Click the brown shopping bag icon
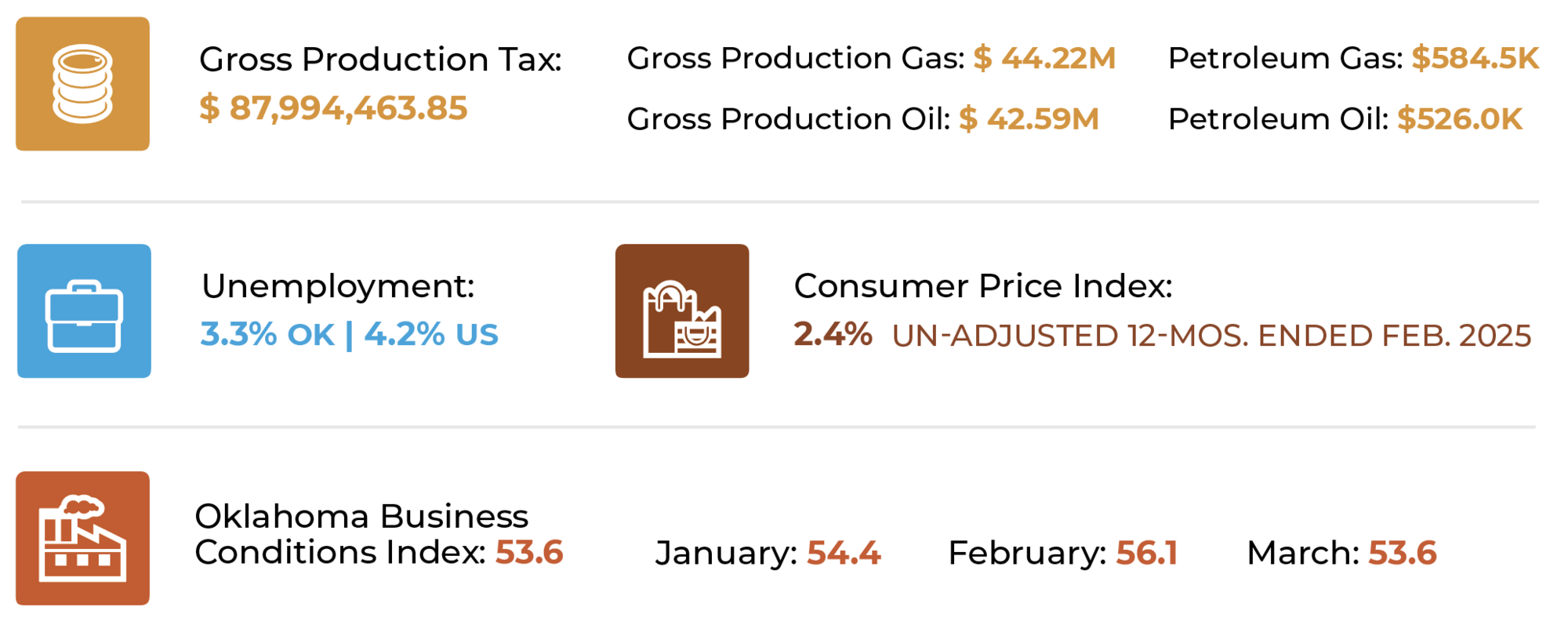Screen dimensions: 1568x625 coord(681,311)
